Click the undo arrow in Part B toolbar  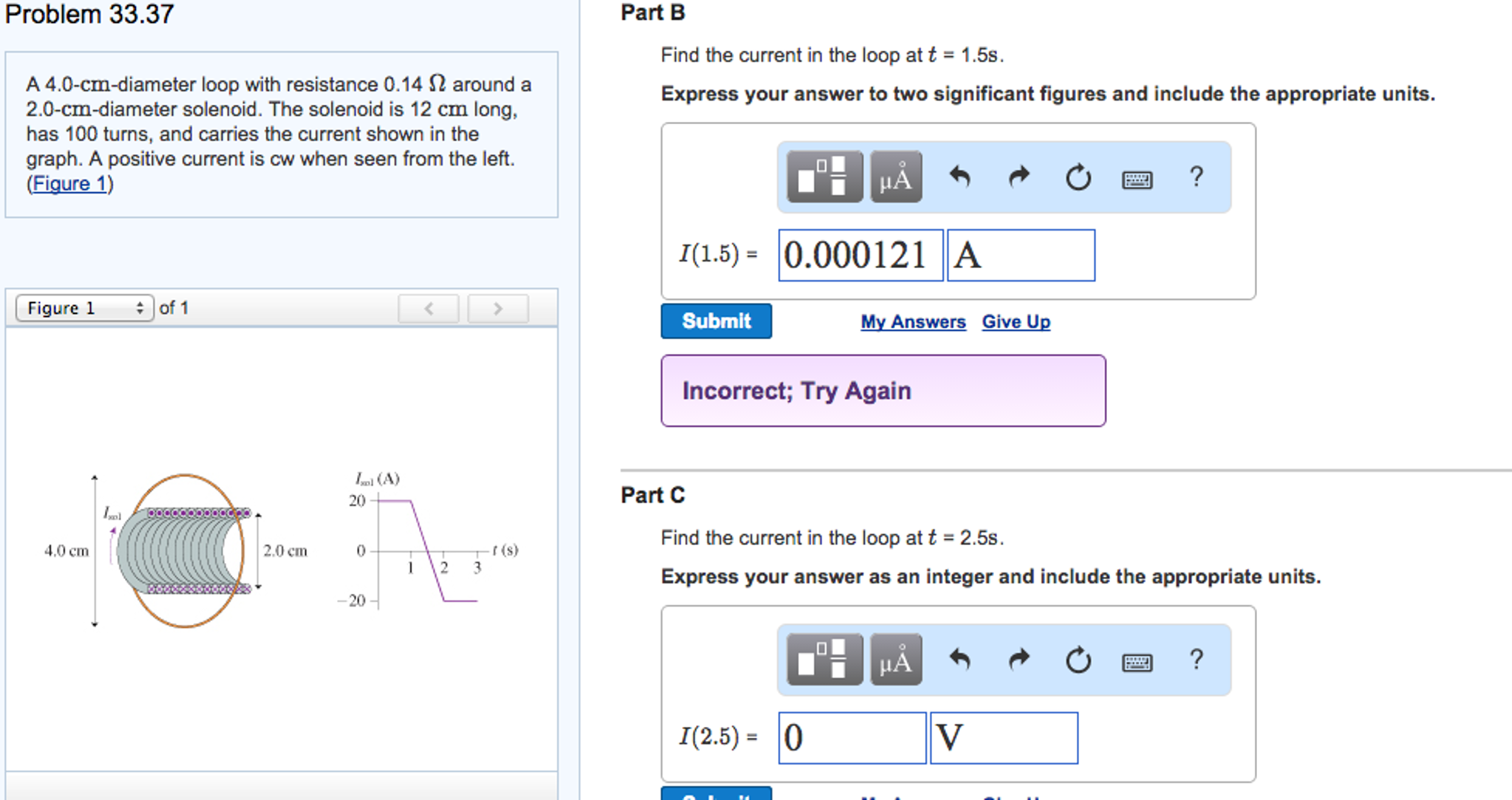(x=959, y=177)
